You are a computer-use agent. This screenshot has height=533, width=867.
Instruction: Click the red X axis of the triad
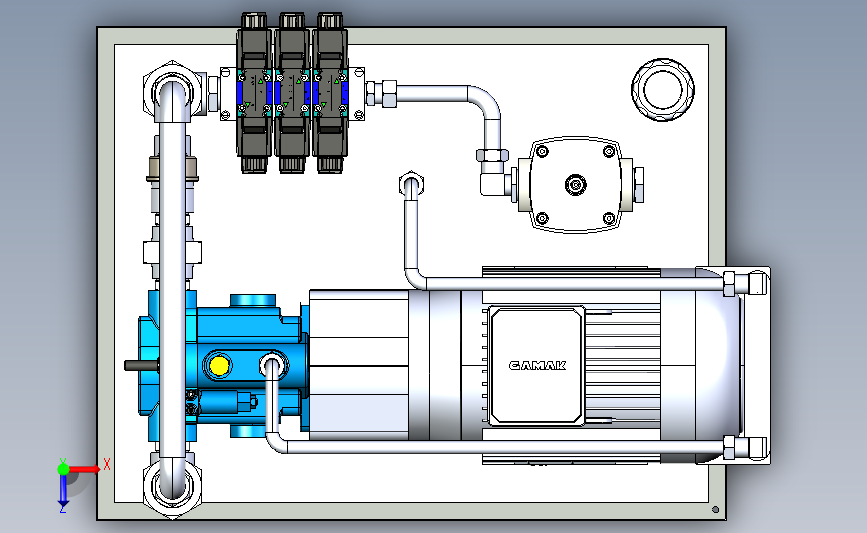(84, 469)
